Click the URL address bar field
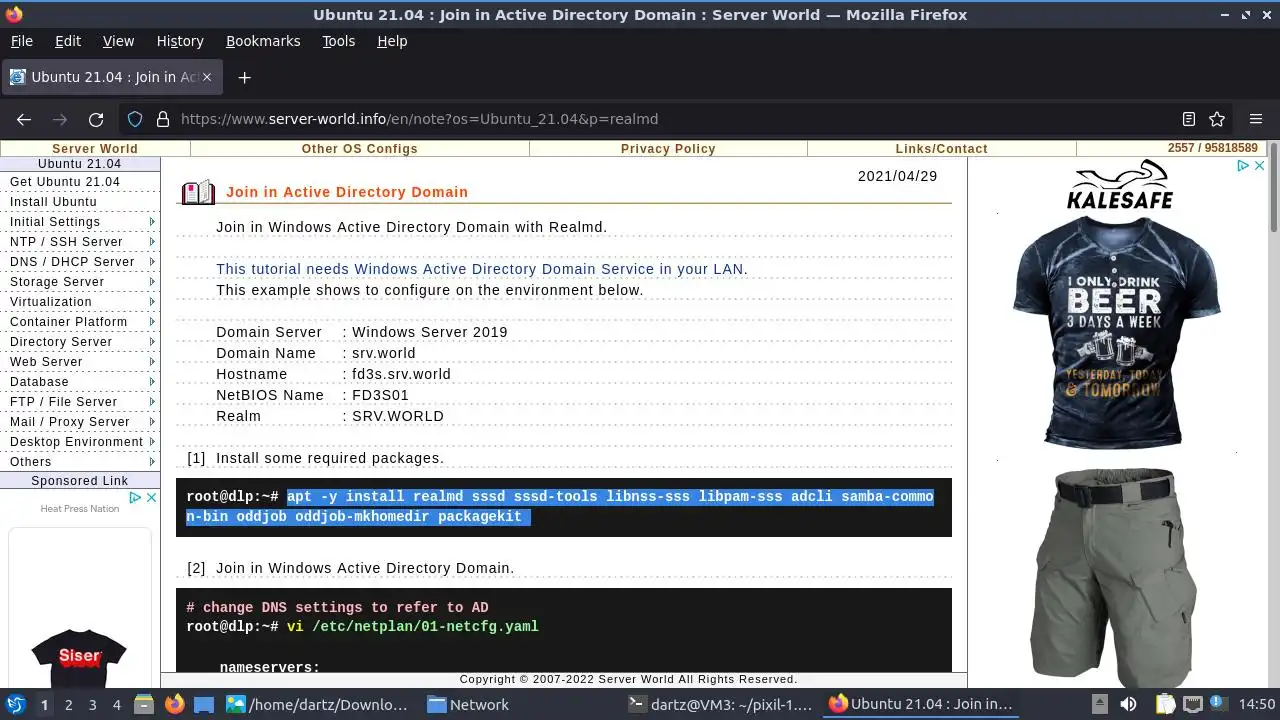 coord(675,119)
